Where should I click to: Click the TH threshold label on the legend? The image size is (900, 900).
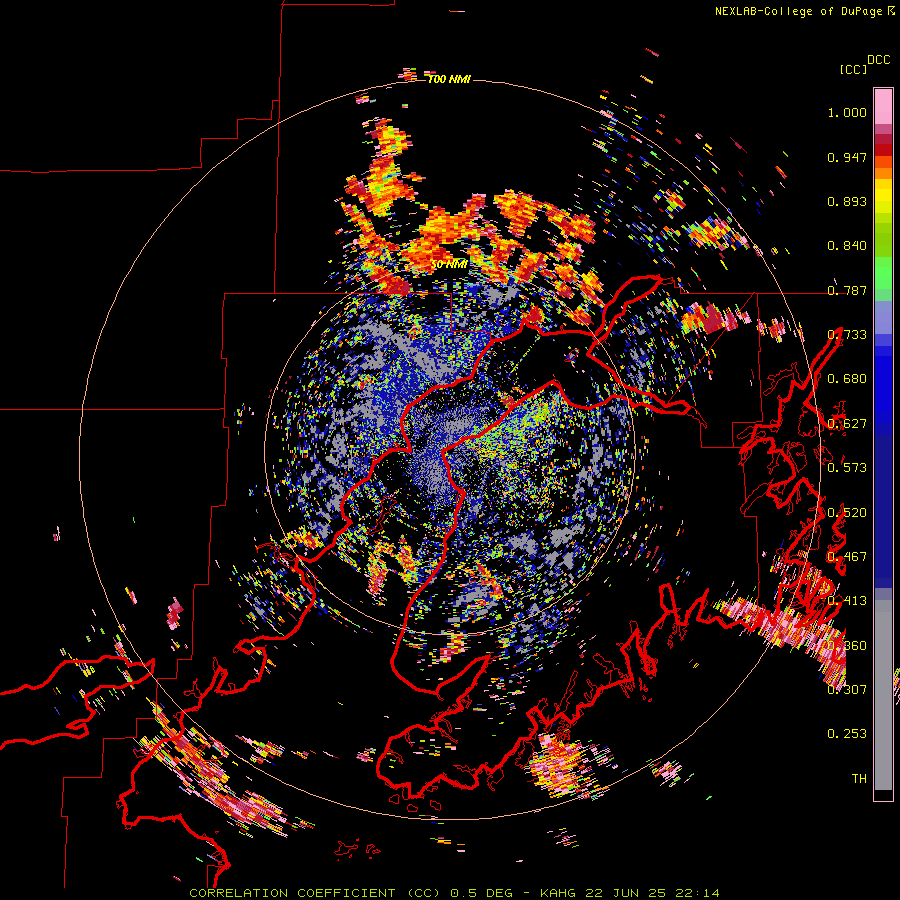pos(859,779)
